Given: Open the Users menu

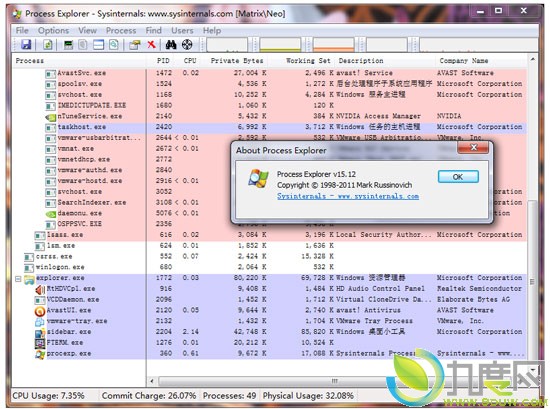Looking at the screenshot, I should (182, 31).
